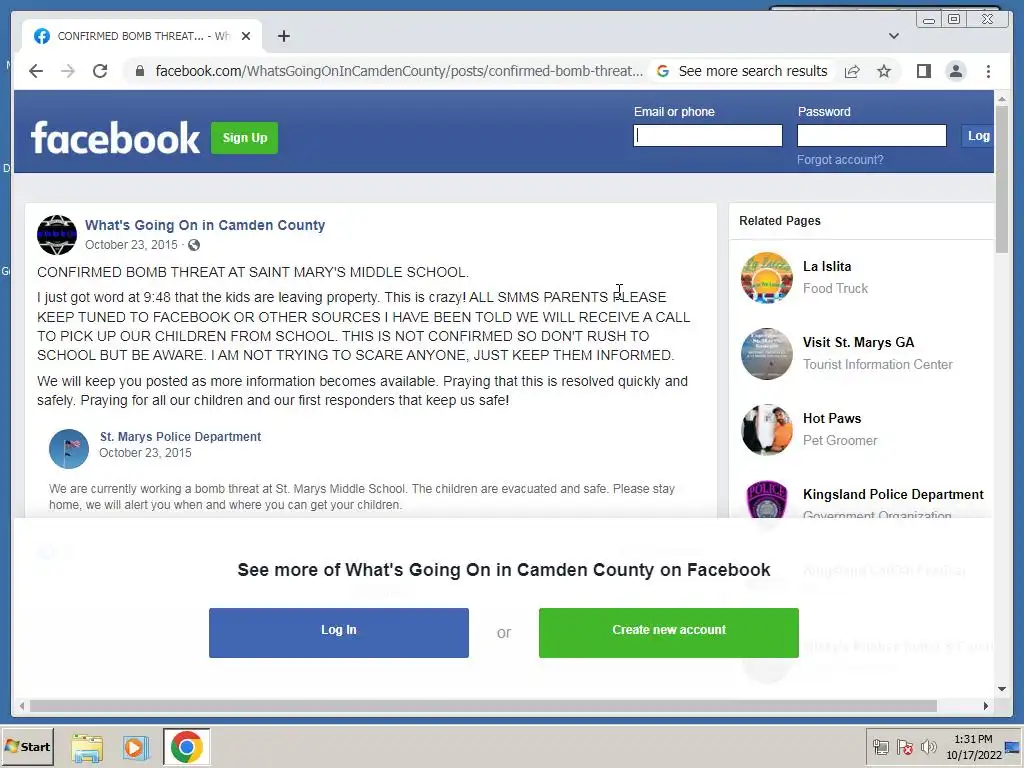Select the CONFIRMED BOMB THREAT tab
1024x768 pixels.
pyautogui.click(x=142, y=36)
